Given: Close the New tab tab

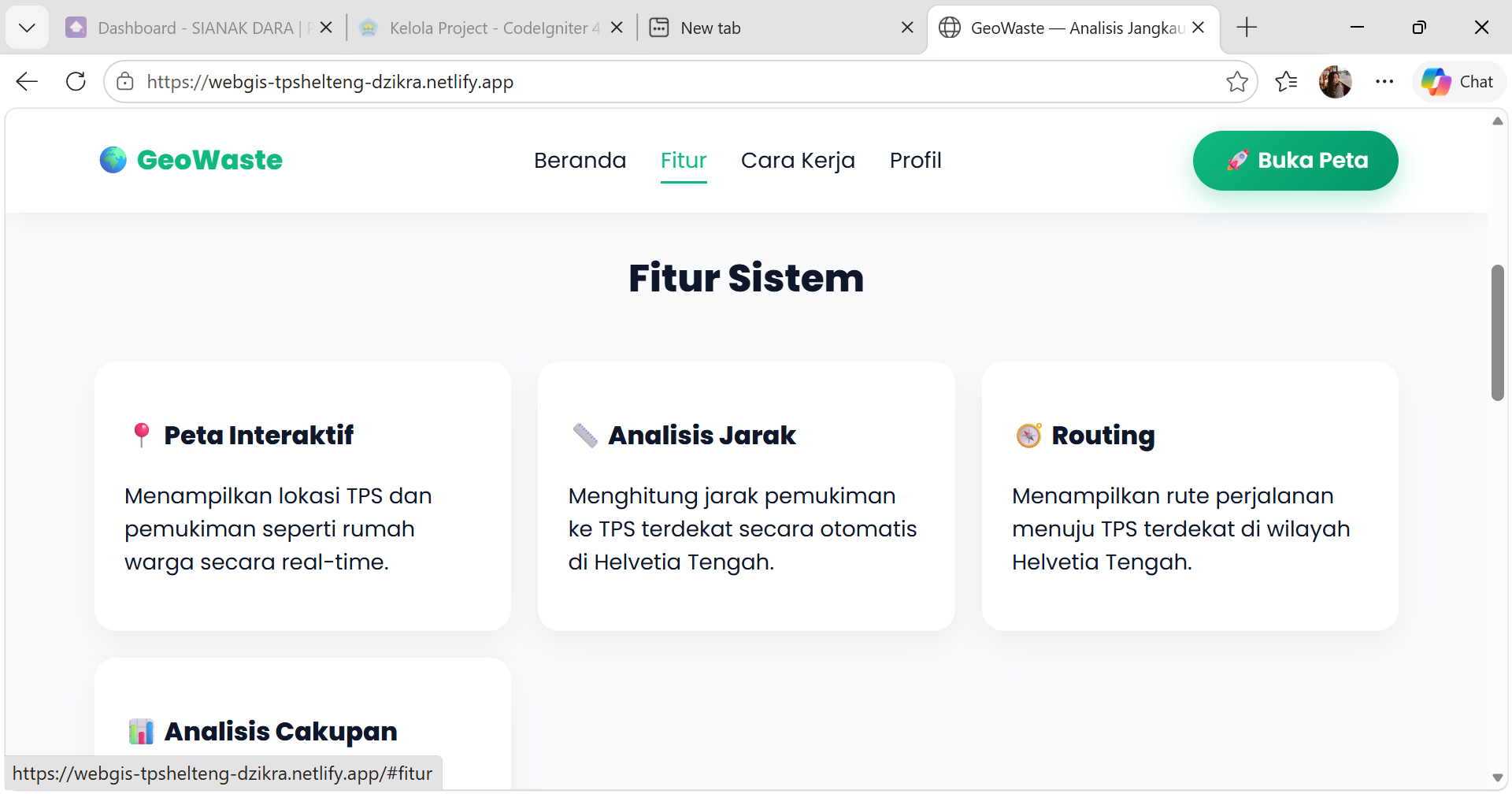Looking at the screenshot, I should (907, 28).
